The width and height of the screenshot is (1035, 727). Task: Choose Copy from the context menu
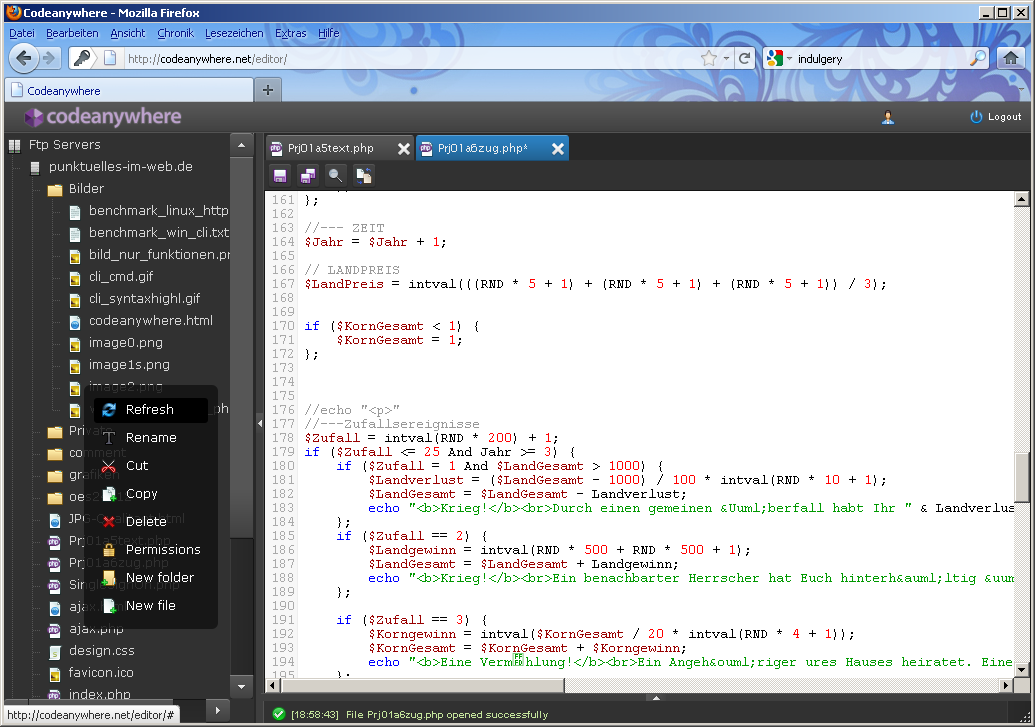click(x=150, y=494)
